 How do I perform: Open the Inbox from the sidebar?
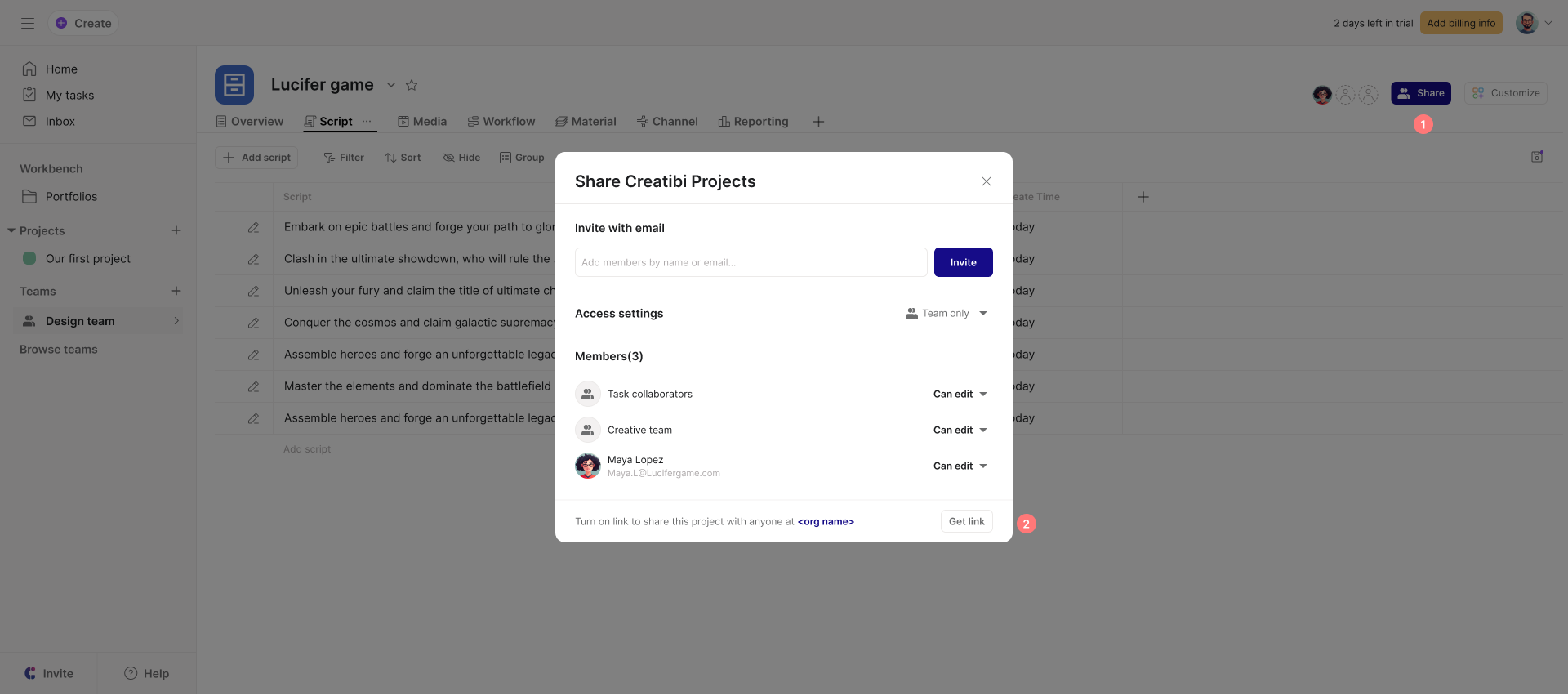tap(60, 121)
